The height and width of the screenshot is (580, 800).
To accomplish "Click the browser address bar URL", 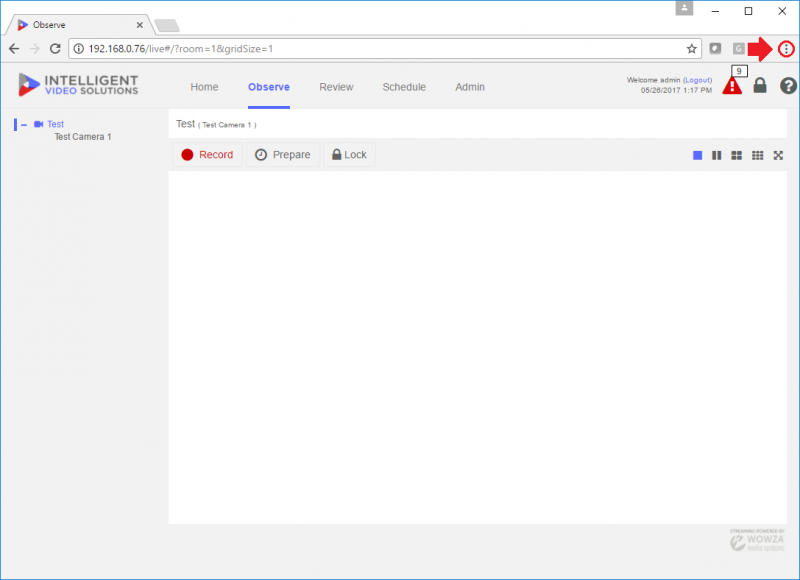I will click(181, 49).
